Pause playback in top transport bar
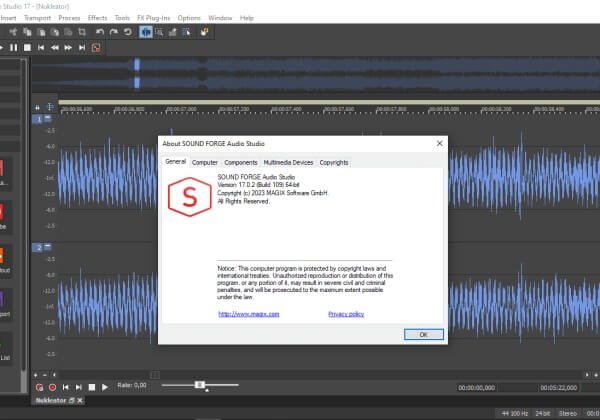This screenshot has width=600, height=420. pos(13,48)
